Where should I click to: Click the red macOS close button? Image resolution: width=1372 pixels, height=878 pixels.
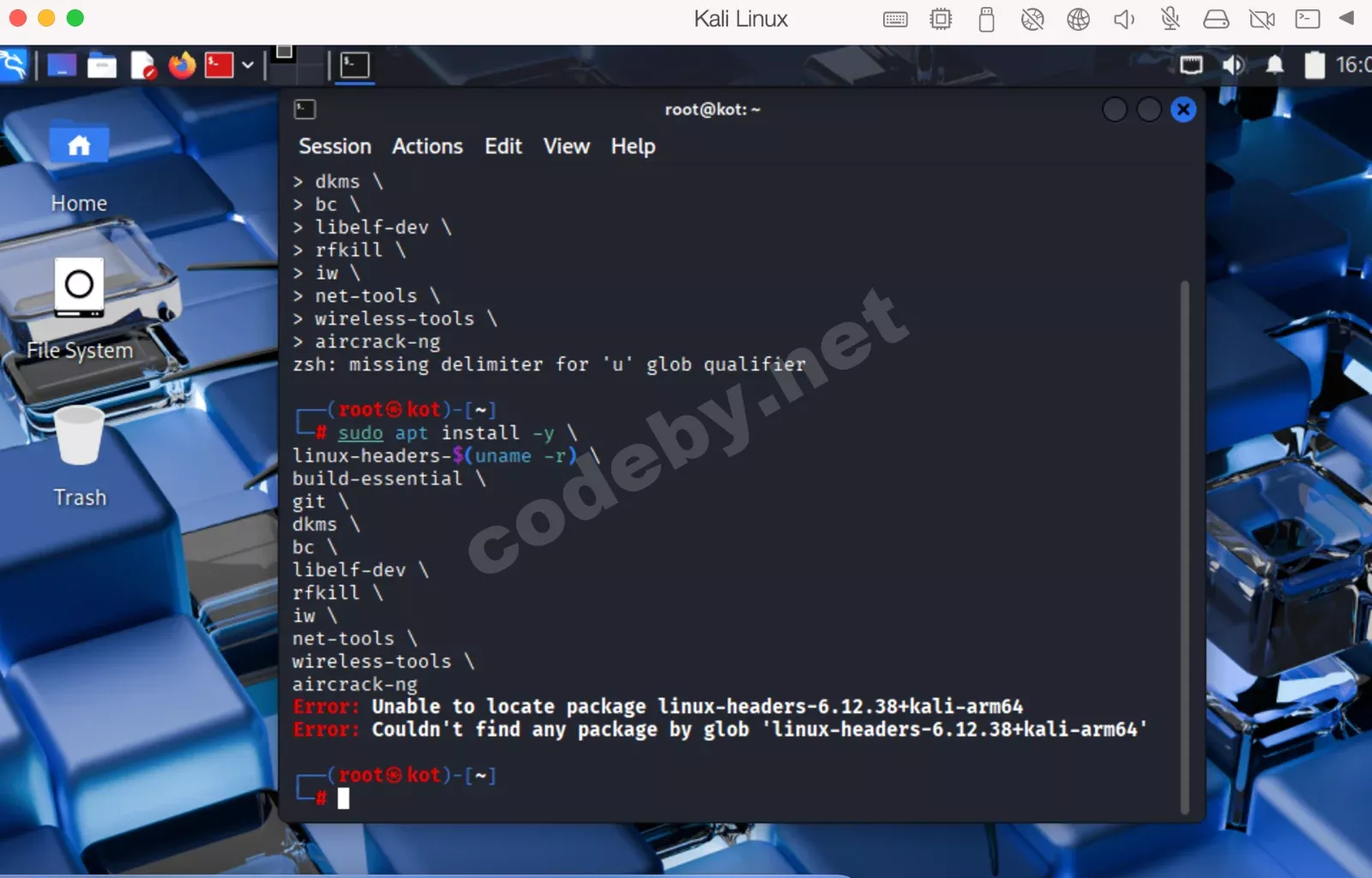pos(18,18)
